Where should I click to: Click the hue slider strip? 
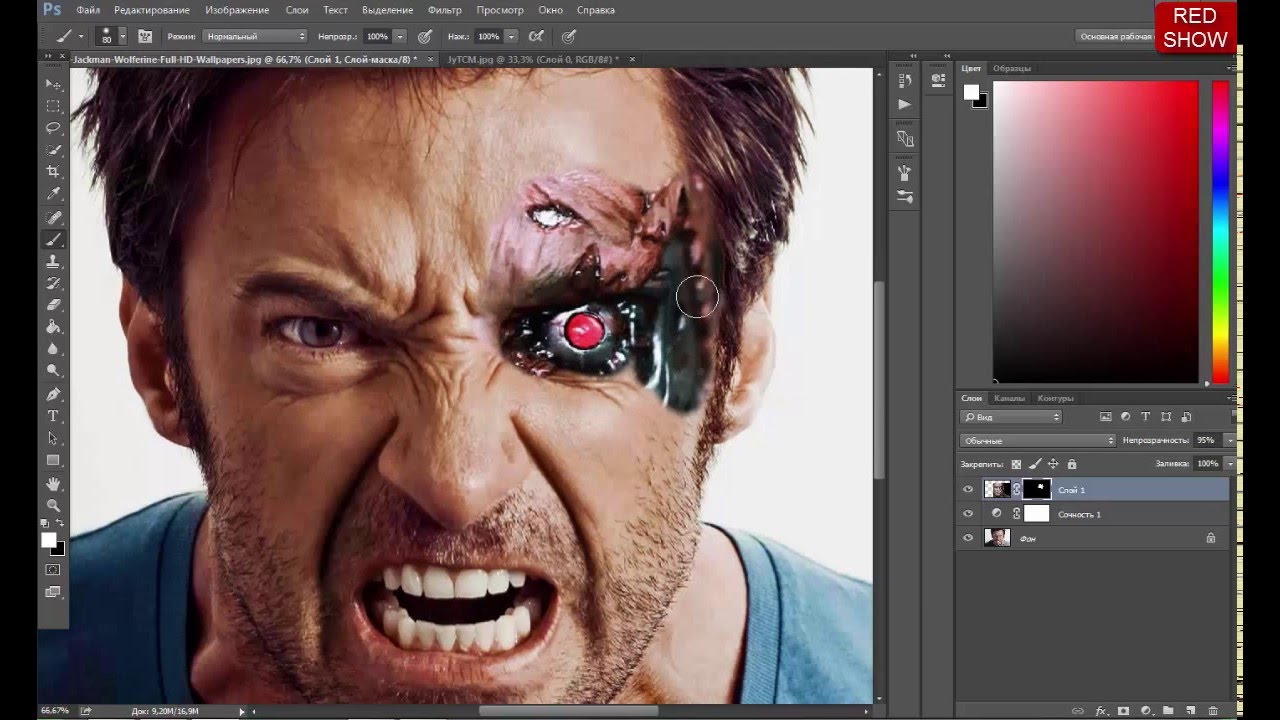pyautogui.click(x=1220, y=232)
